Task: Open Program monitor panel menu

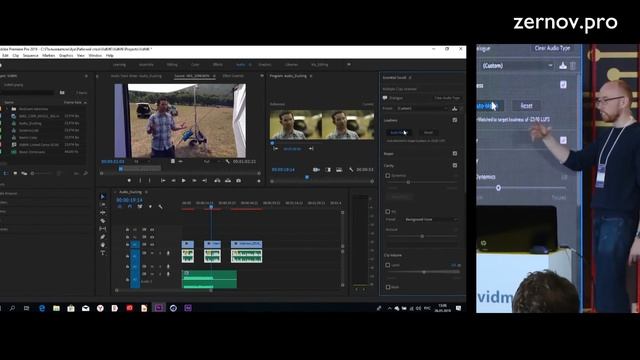Action: pyautogui.click(x=311, y=76)
